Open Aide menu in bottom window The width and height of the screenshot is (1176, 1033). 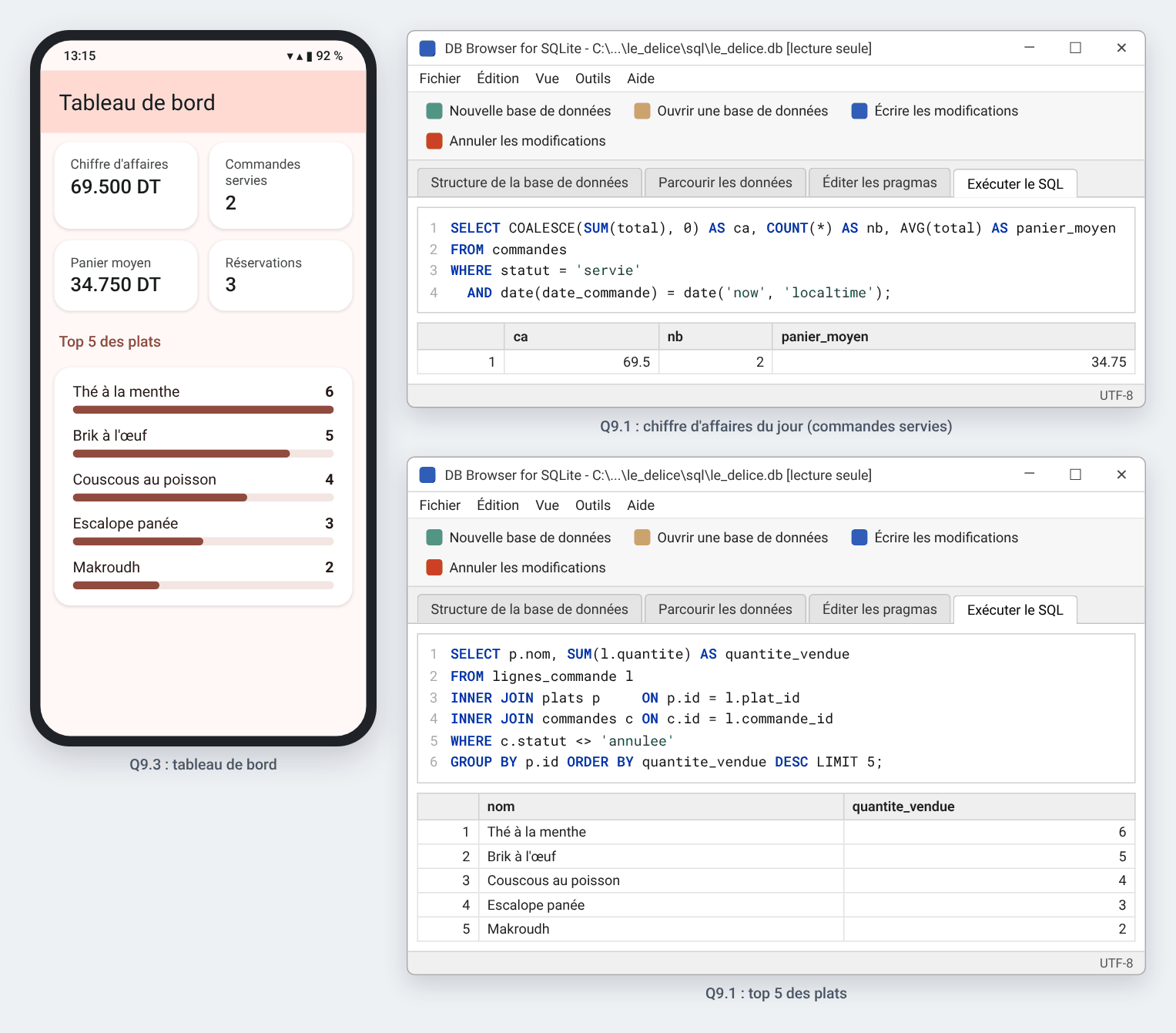tap(641, 505)
